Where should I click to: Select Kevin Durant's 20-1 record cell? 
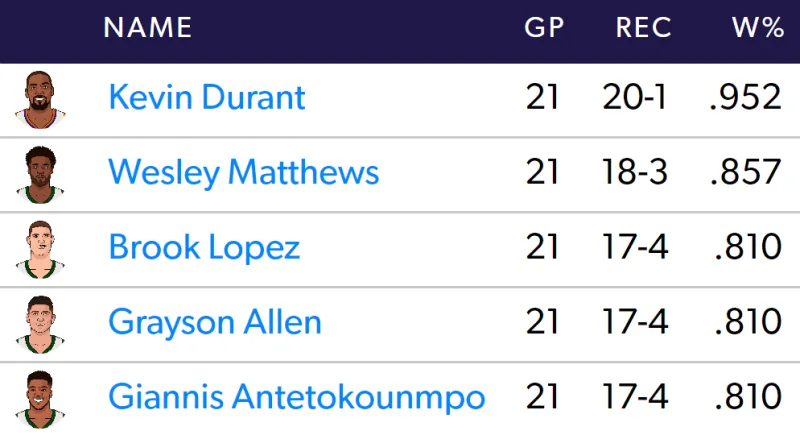634,97
